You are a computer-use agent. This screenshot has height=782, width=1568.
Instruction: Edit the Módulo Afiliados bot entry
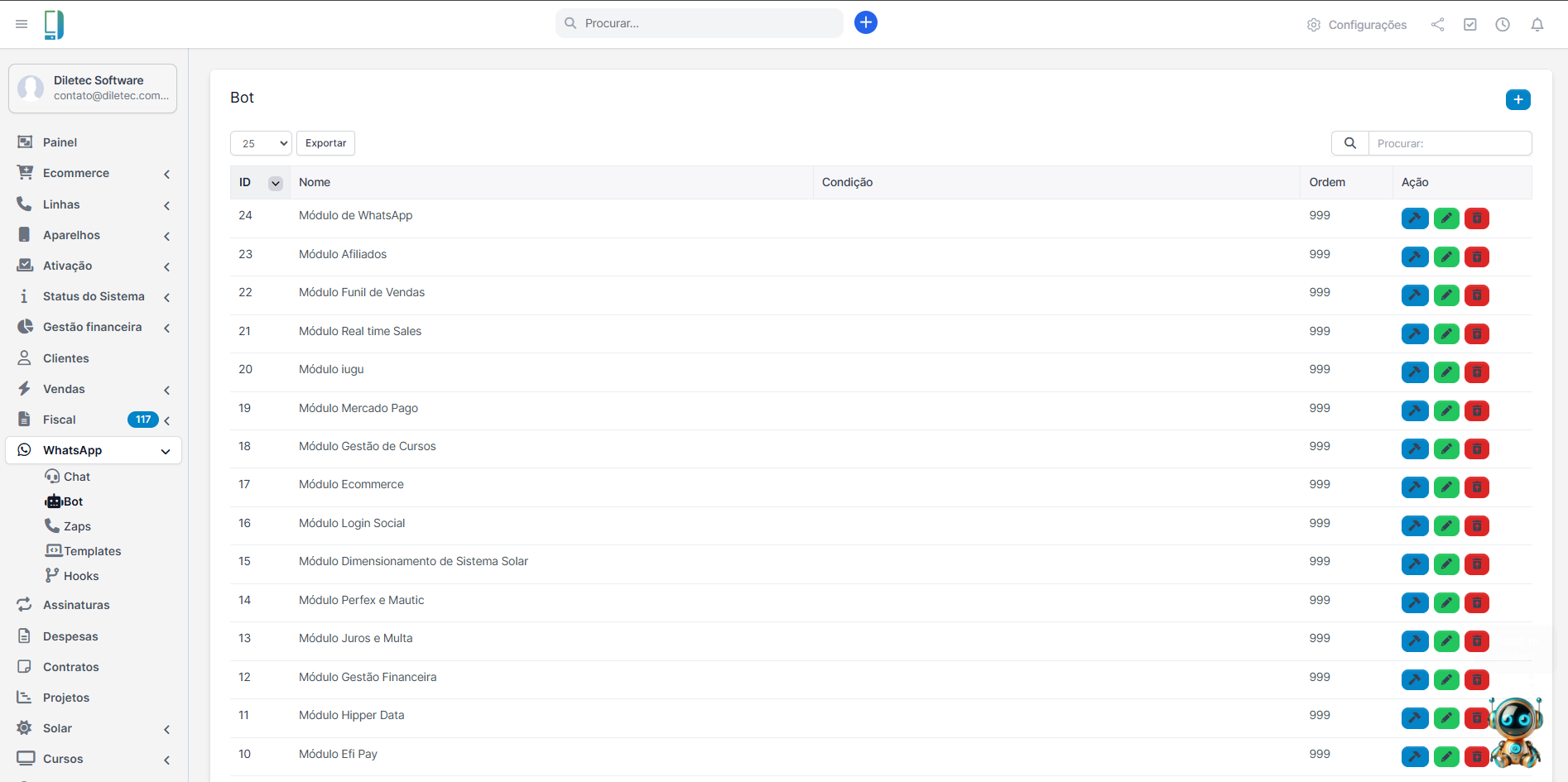(1446, 257)
